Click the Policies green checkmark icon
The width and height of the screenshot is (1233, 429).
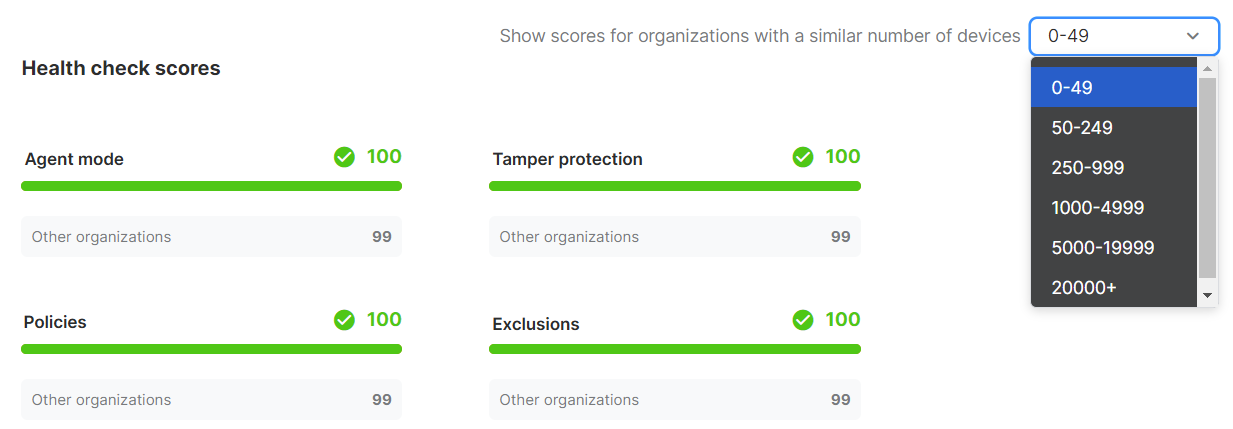[344, 320]
